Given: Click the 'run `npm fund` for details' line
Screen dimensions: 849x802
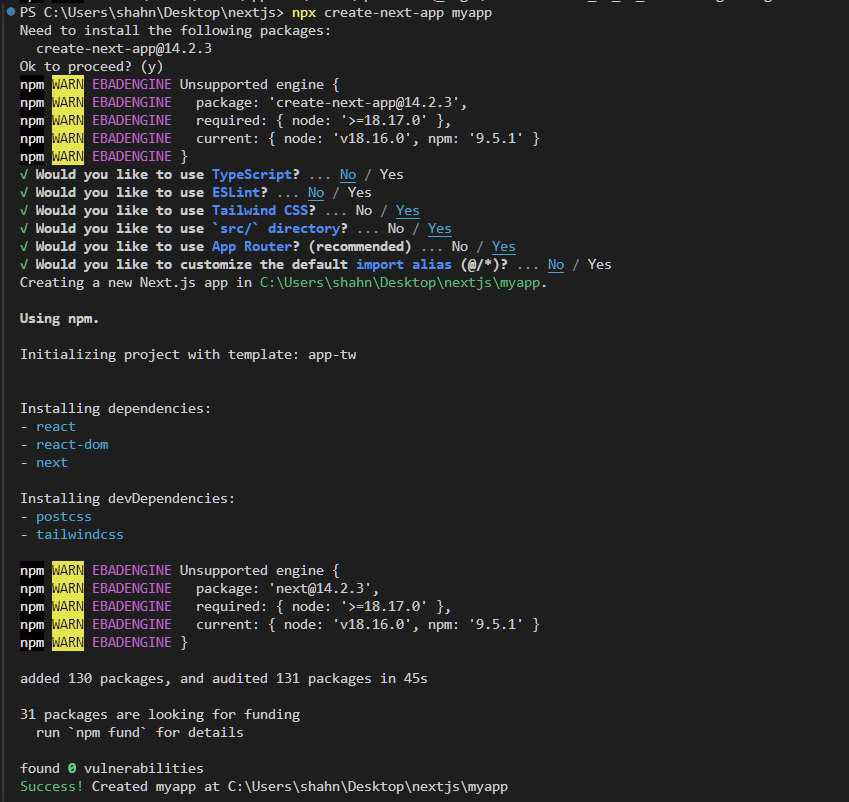Looking at the screenshot, I should tap(140, 733).
